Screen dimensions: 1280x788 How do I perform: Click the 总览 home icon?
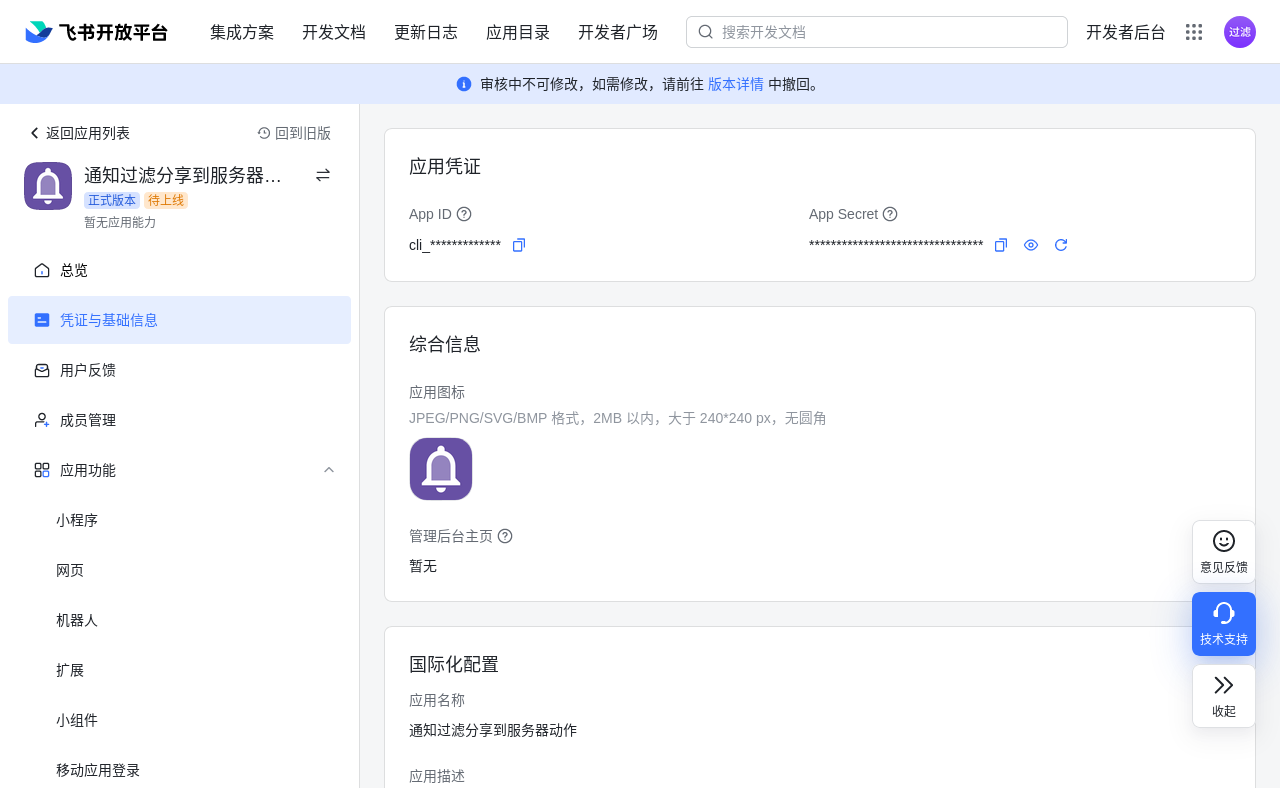tap(42, 270)
